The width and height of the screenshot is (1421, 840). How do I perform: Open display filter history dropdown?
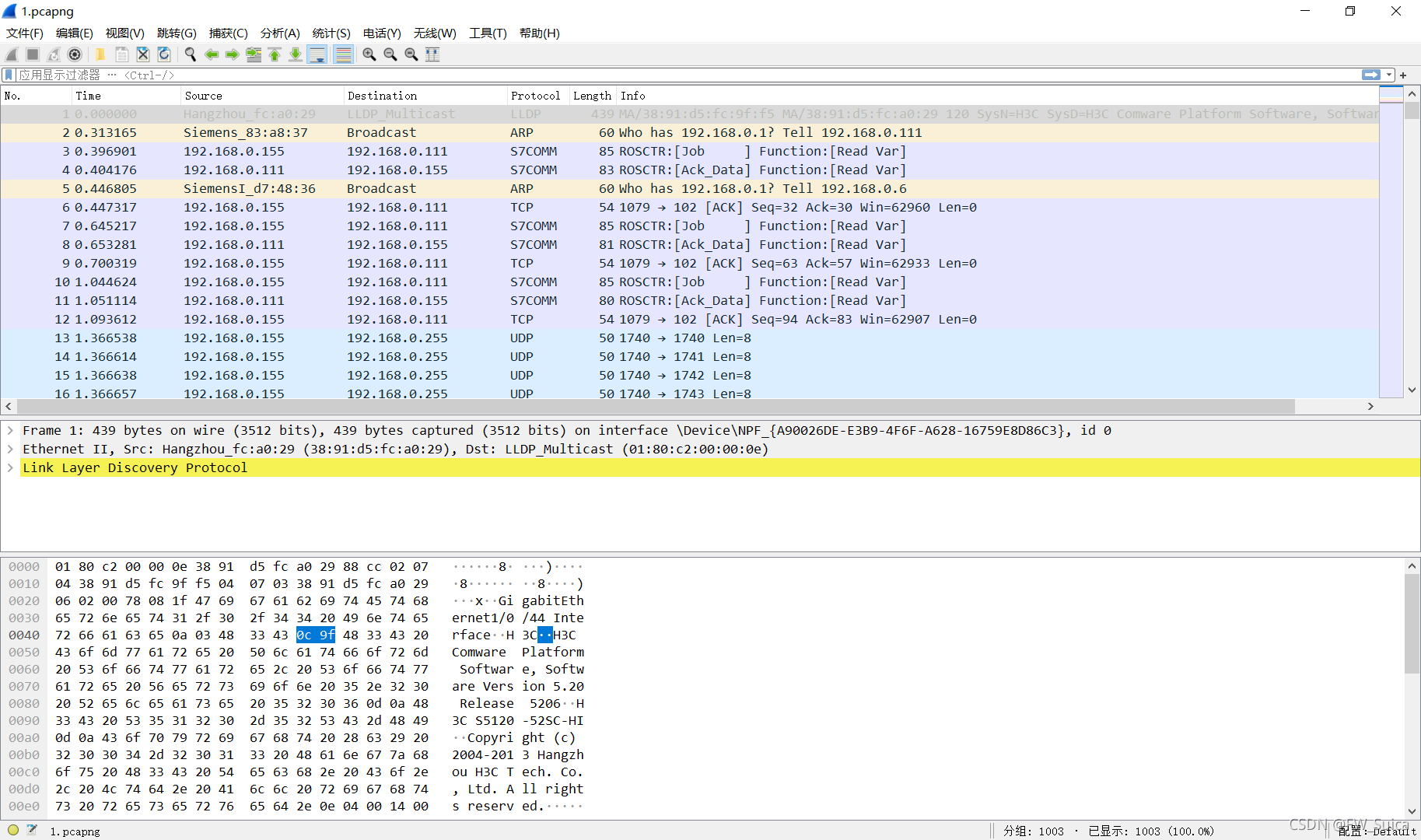(1389, 75)
